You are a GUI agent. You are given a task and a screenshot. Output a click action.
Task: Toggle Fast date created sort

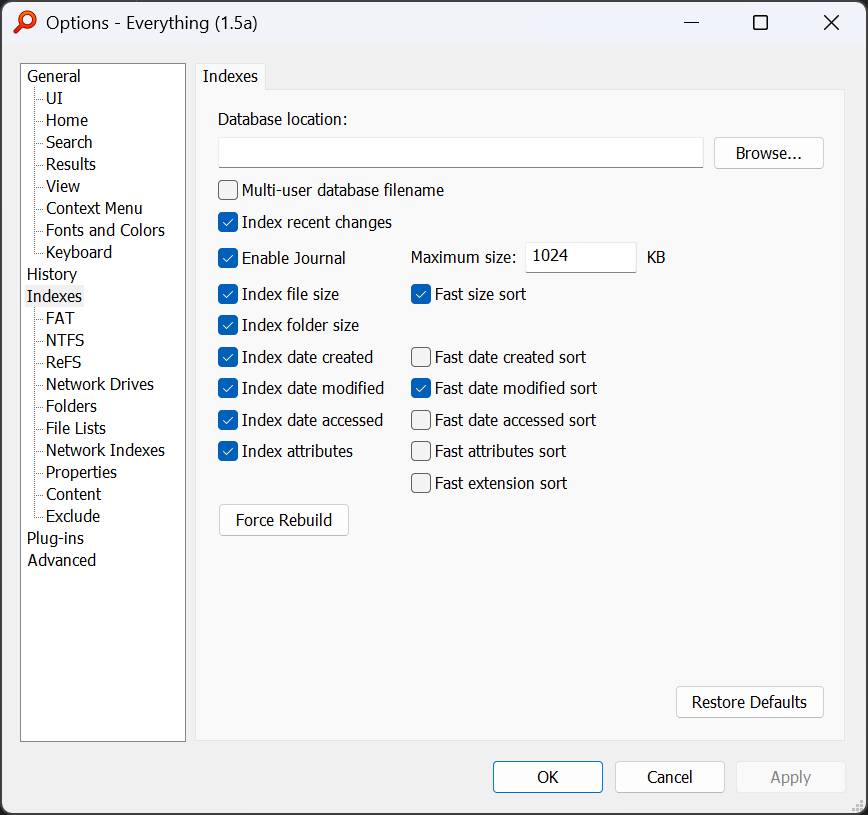tap(421, 357)
